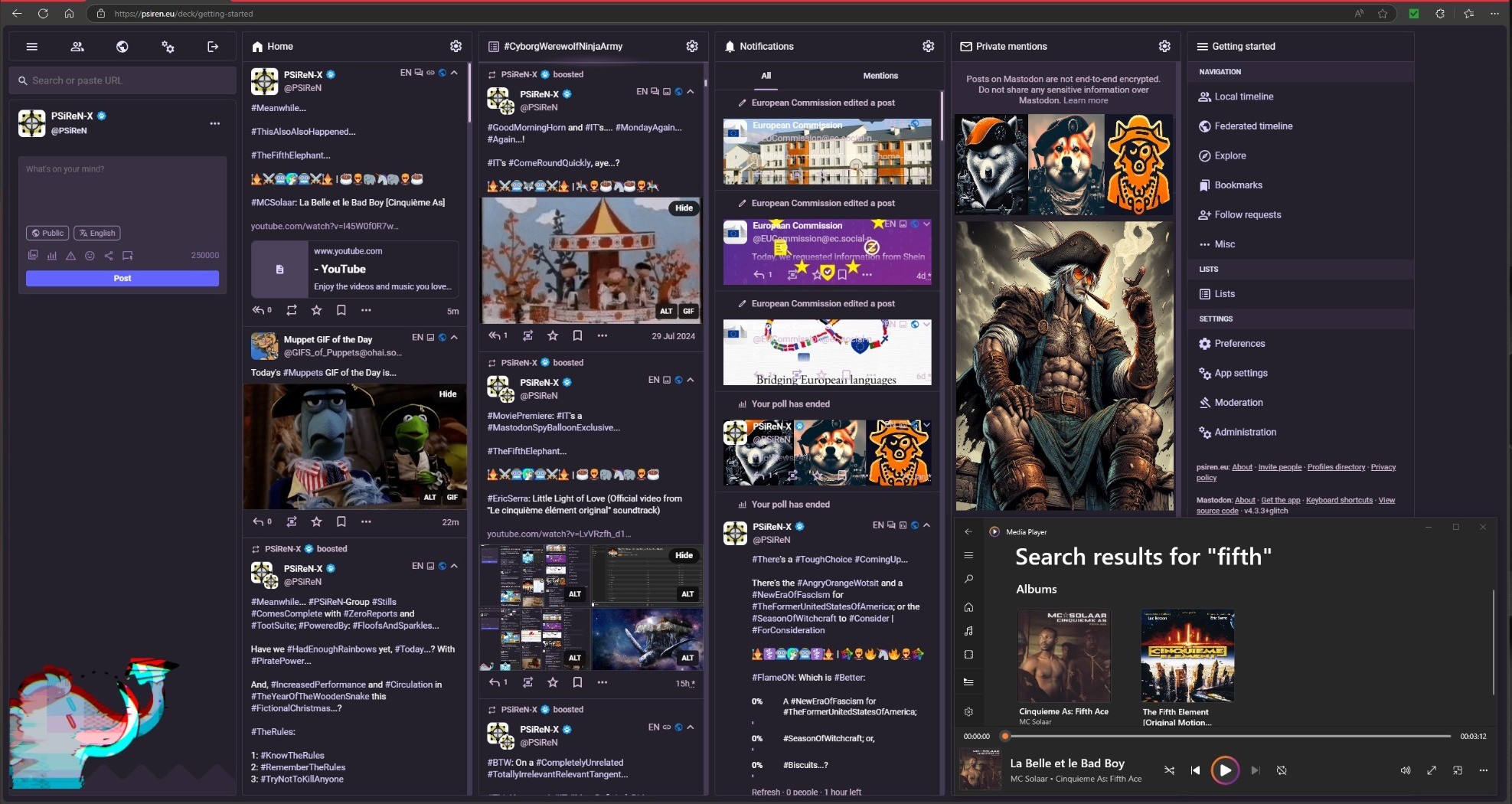Add a poll with the compose poll icon
1512x804 pixels.
click(52, 256)
